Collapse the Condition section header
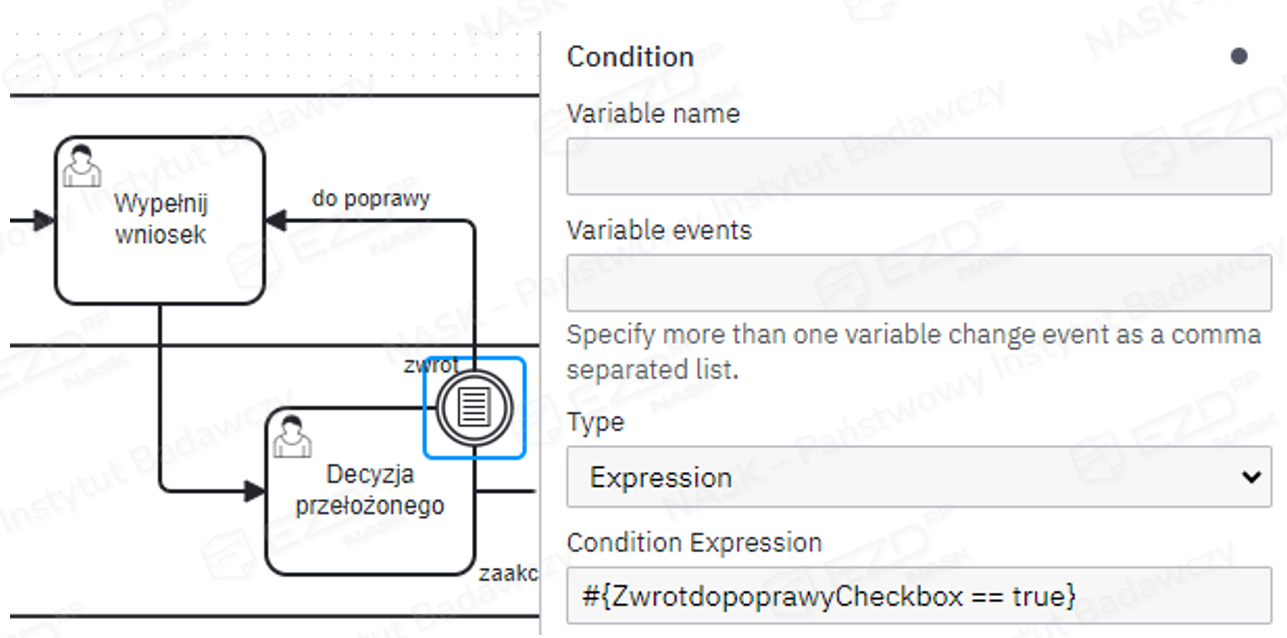 tap(630, 57)
